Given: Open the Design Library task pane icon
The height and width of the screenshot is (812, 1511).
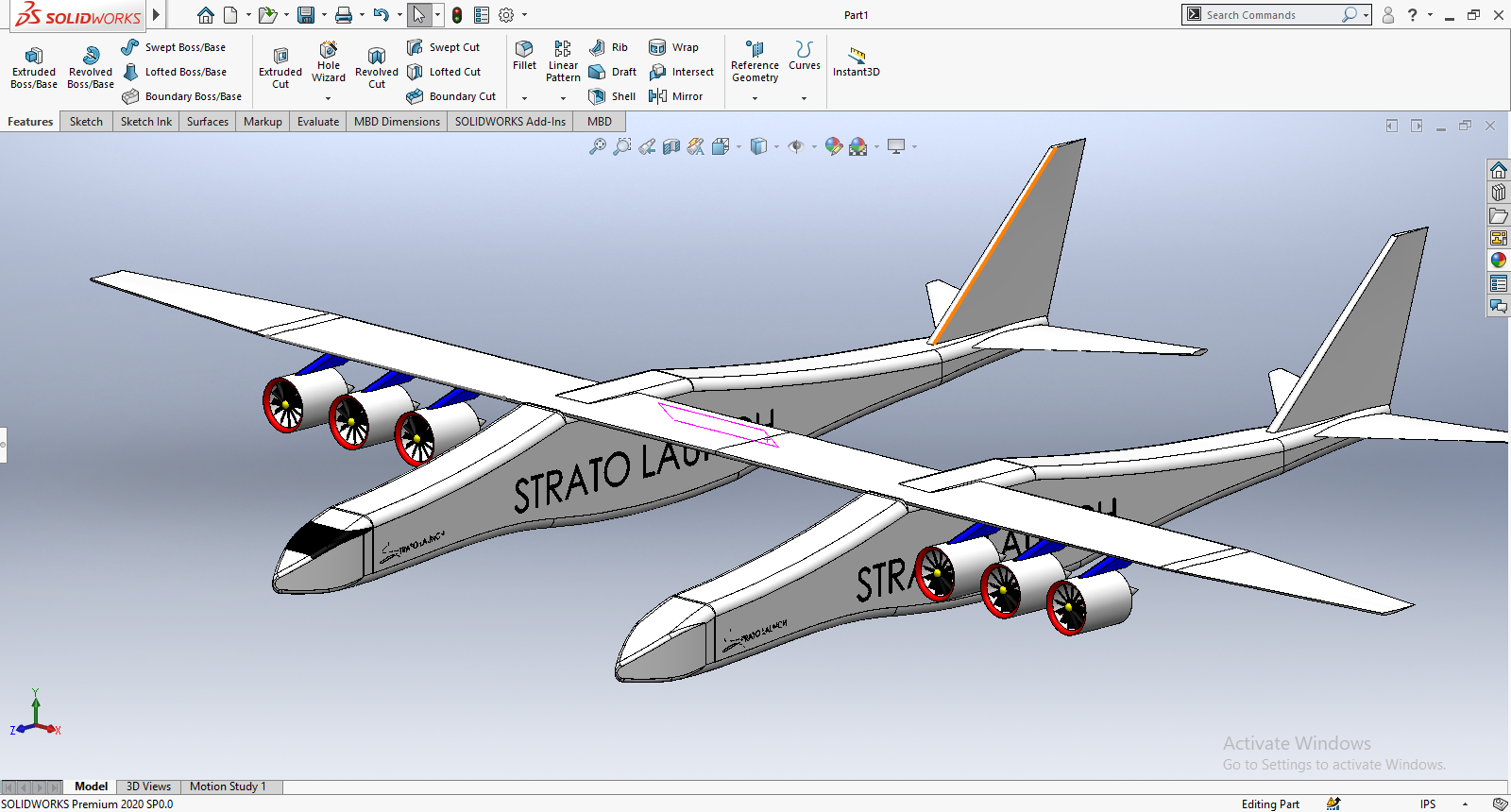Looking at the screenshot, I should (x=1499, y=193).
